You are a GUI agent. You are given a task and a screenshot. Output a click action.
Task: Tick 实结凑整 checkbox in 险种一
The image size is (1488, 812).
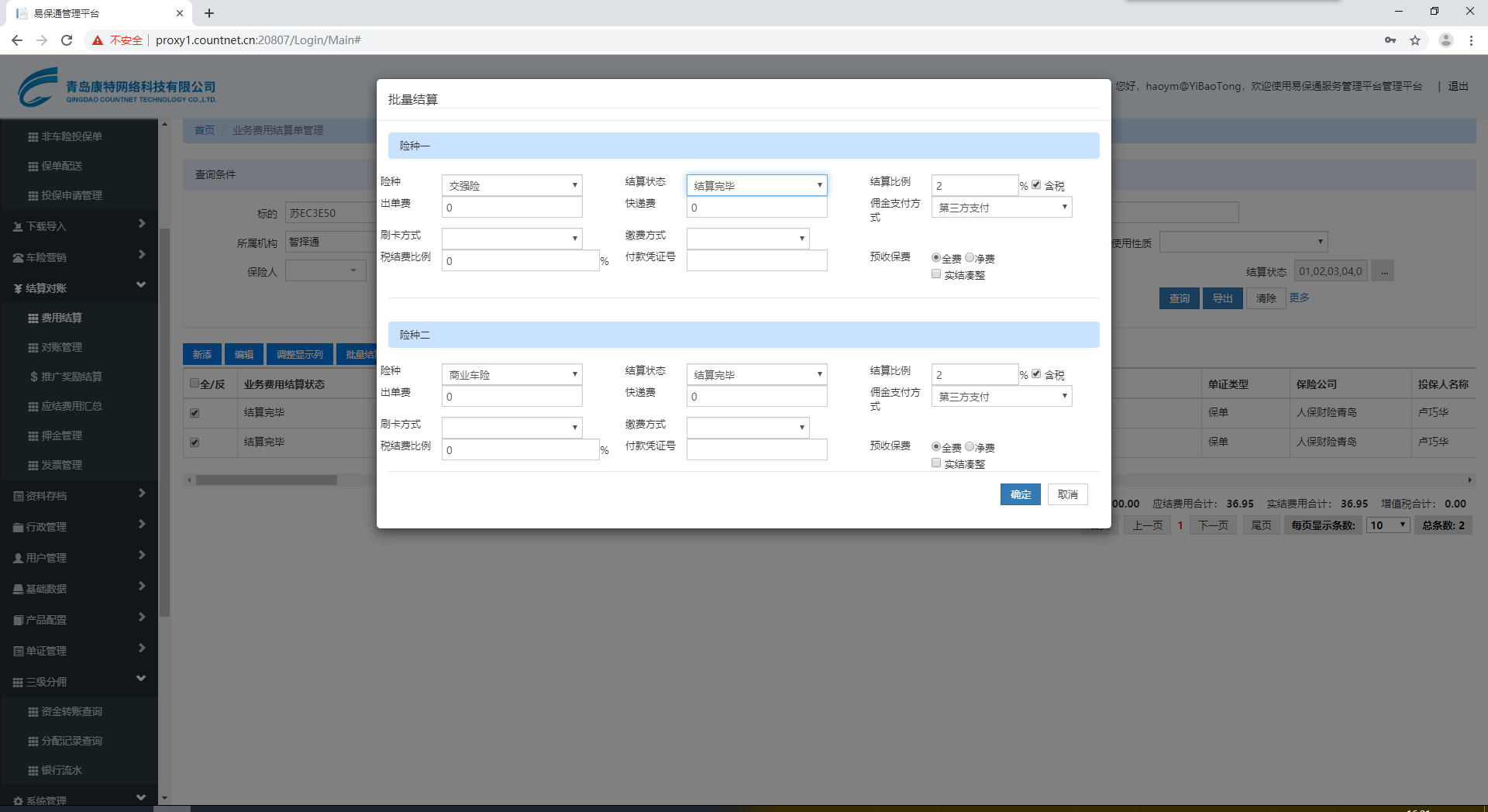[x=936, y=274]
